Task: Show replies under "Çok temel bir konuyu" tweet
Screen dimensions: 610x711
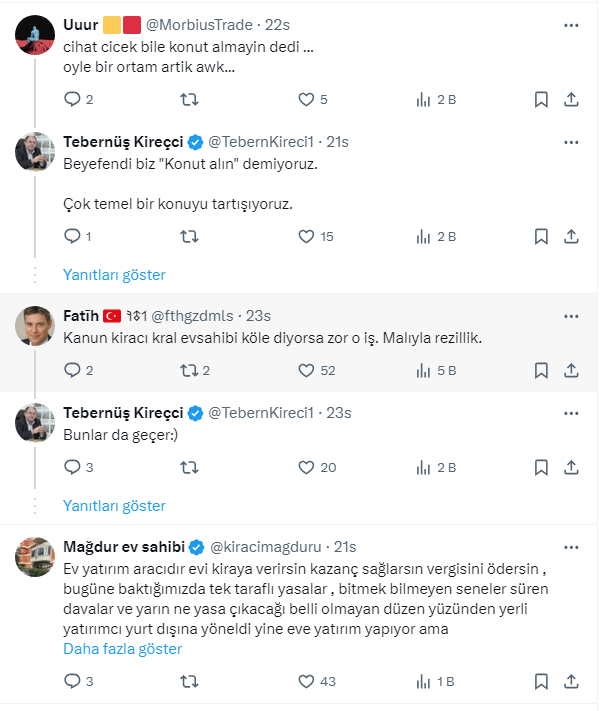Action: (114, 274)
